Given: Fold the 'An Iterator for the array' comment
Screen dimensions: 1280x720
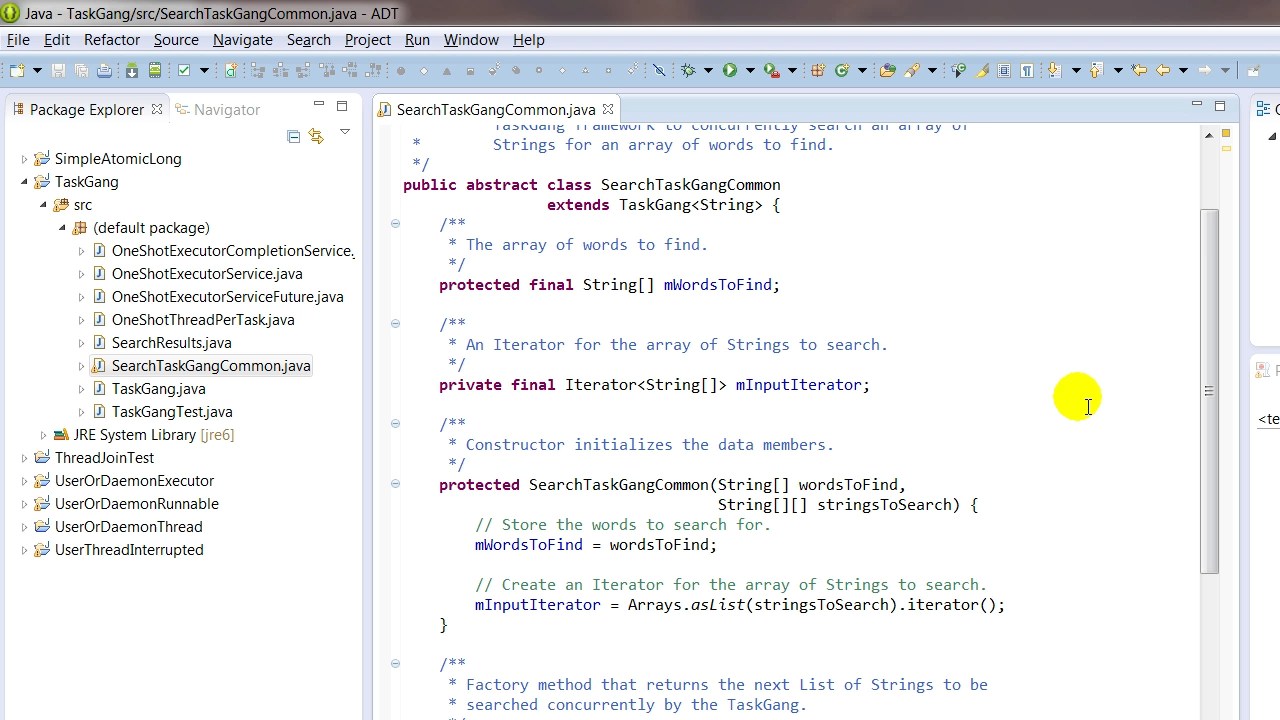Looking at the screenshot, I should [395, 324].
